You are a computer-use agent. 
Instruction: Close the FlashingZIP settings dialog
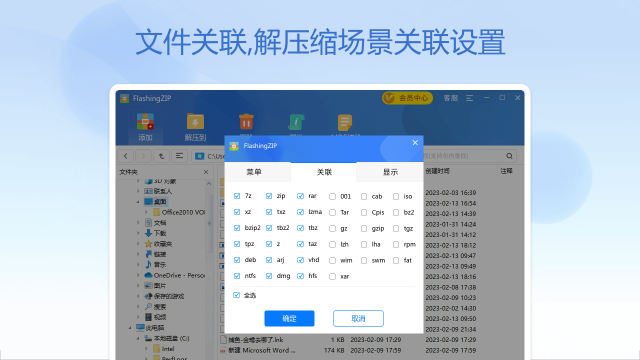[x=415, y=142]
